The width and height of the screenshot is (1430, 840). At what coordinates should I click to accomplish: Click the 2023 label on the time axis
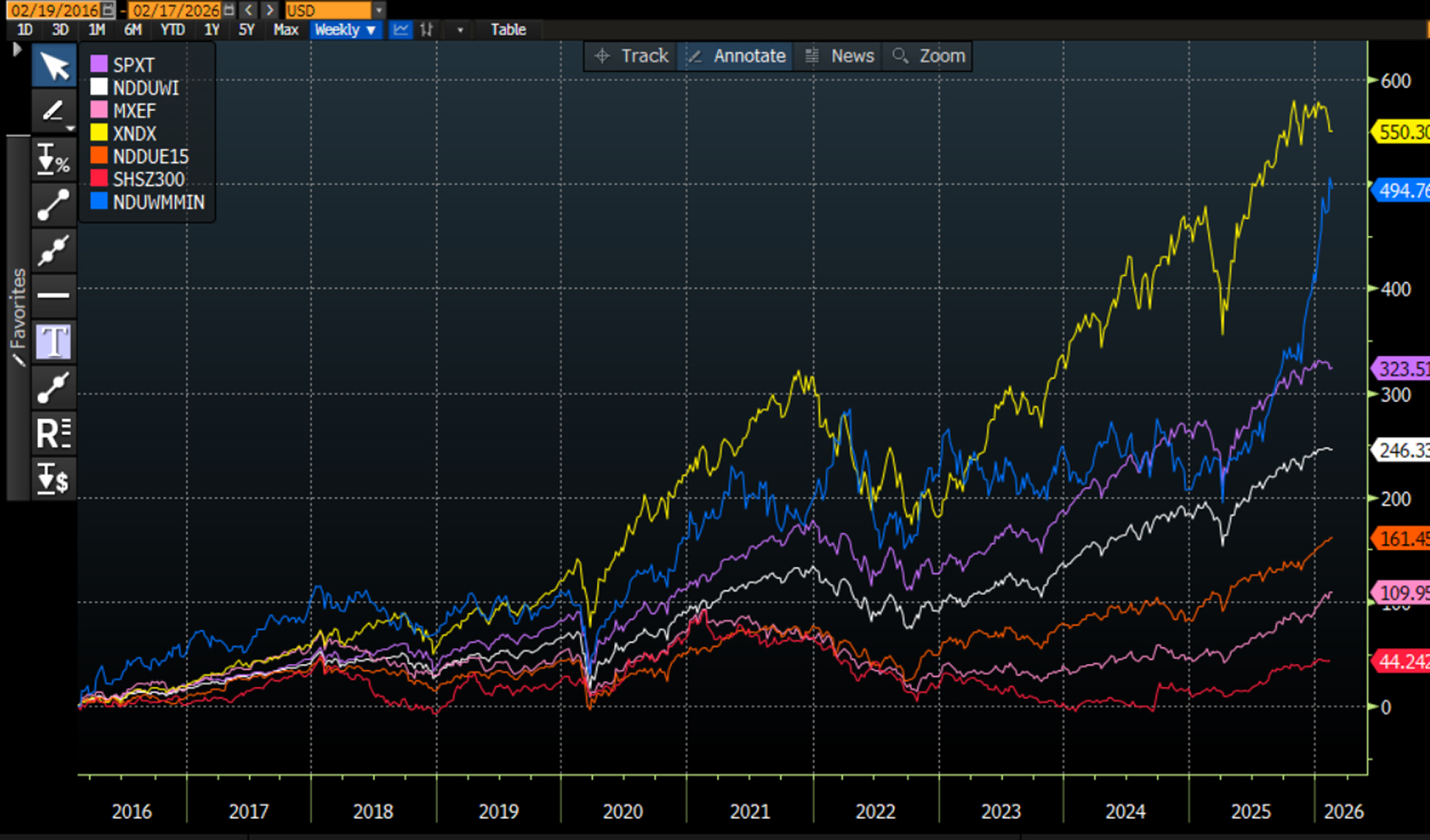coord(1001,812)
